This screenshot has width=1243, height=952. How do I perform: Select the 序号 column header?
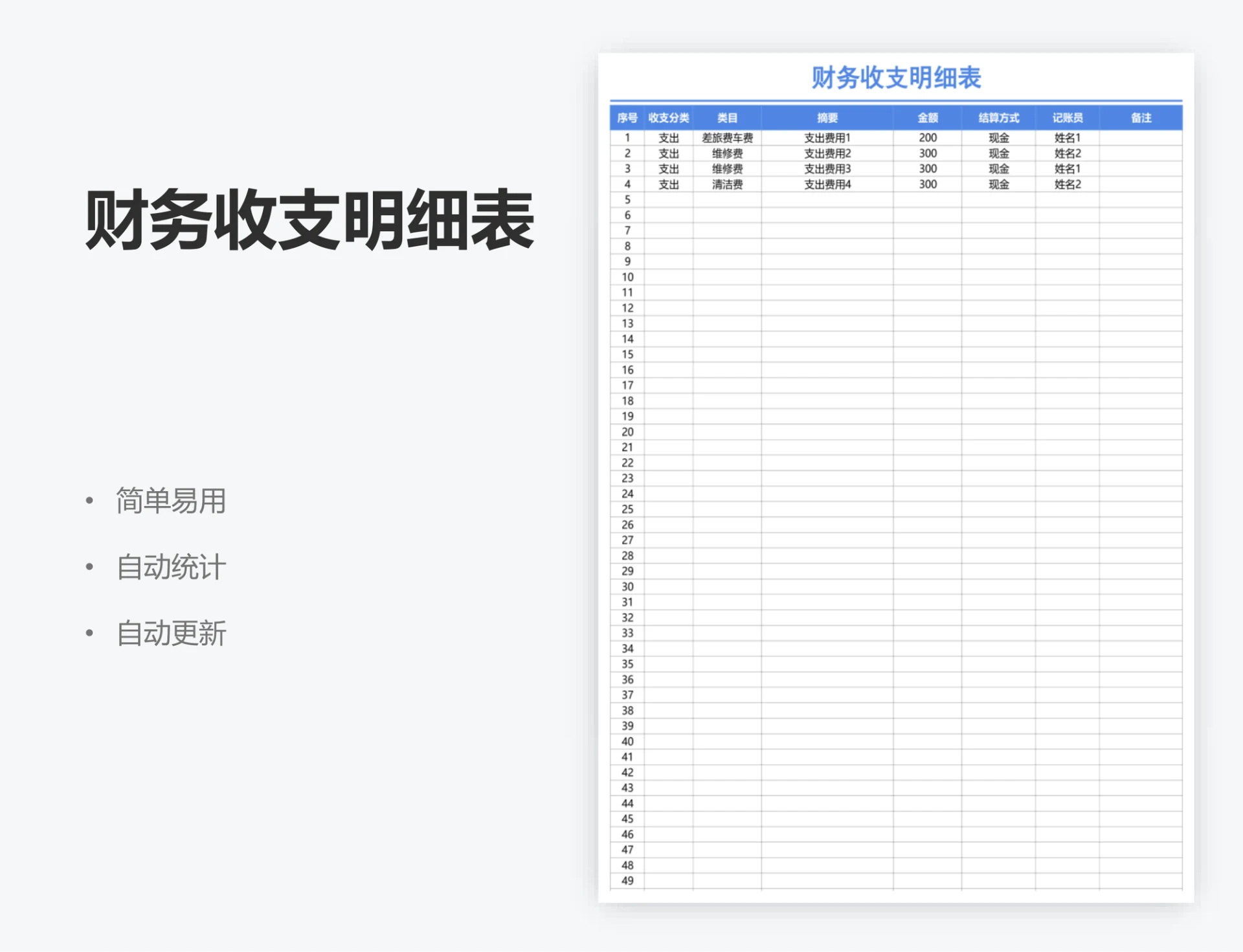[x=626, y=117]
